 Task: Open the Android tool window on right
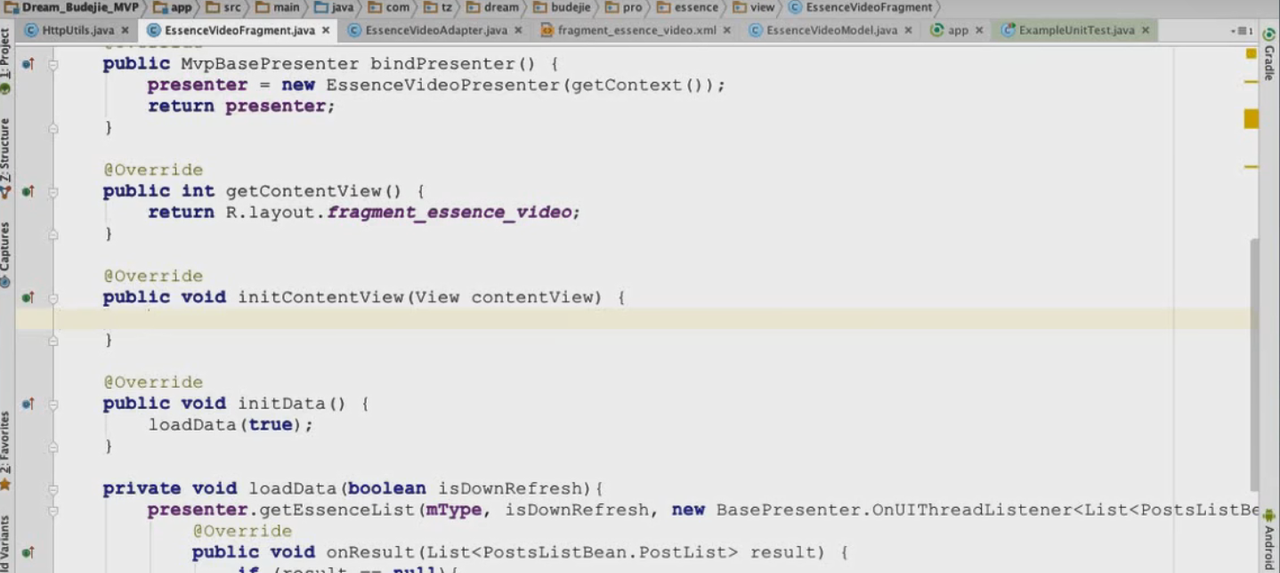[x=1269, y=540]
